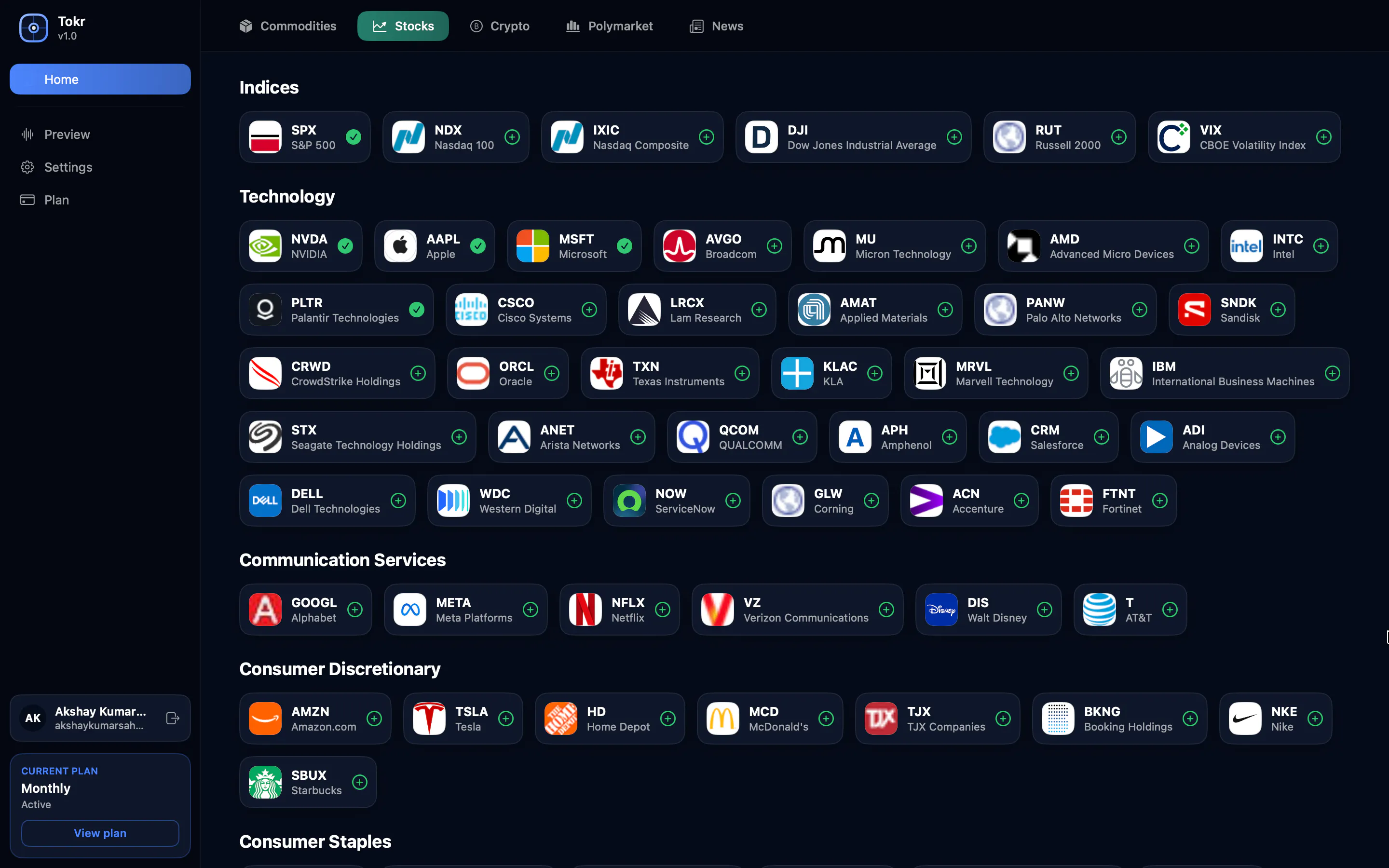Add GOOGL Alphabet with plus toggle
Viewport: 1389px width, 868px height.
point(354,610)
